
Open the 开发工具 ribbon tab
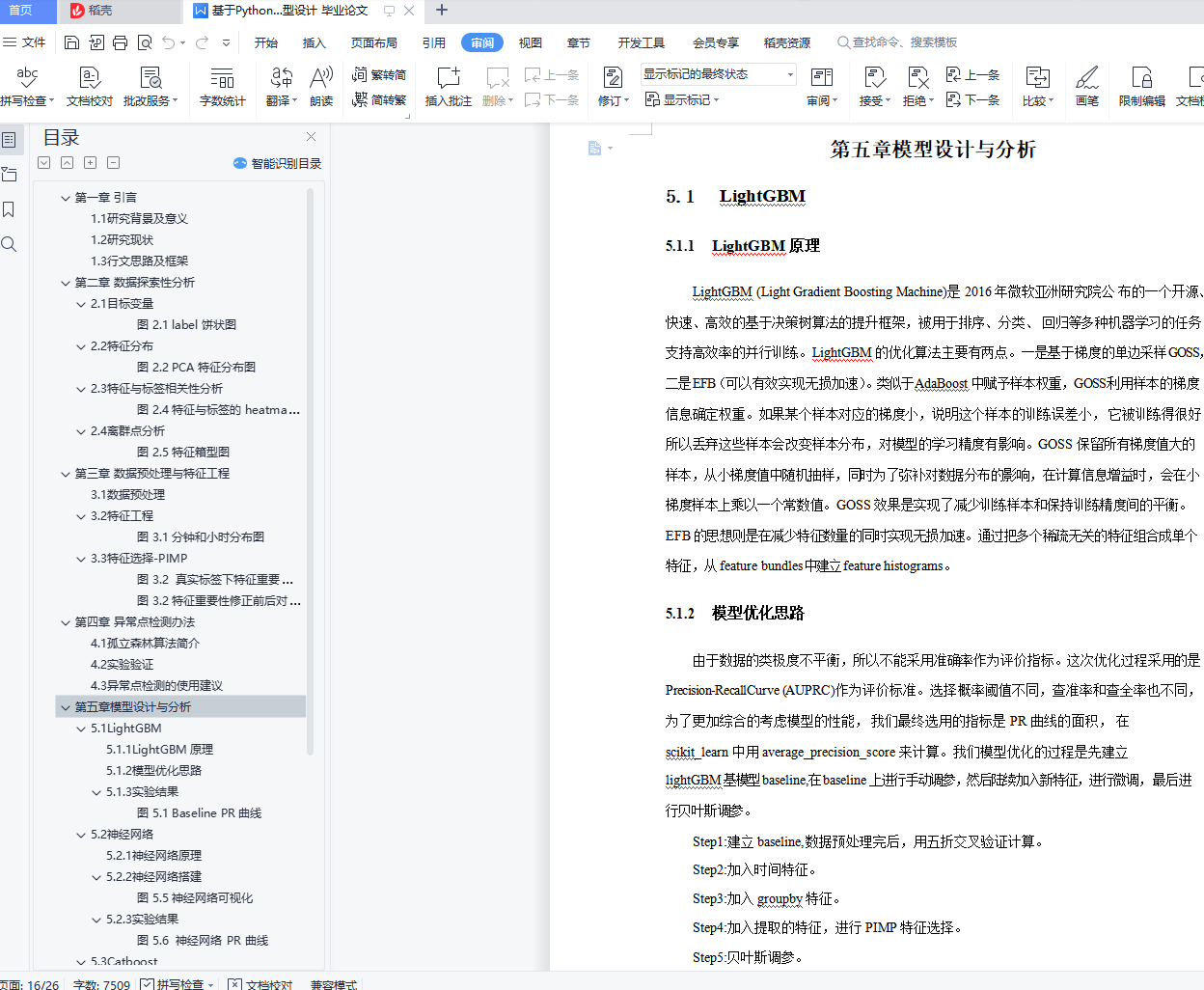pyautogui.click(x=642, y=42)
